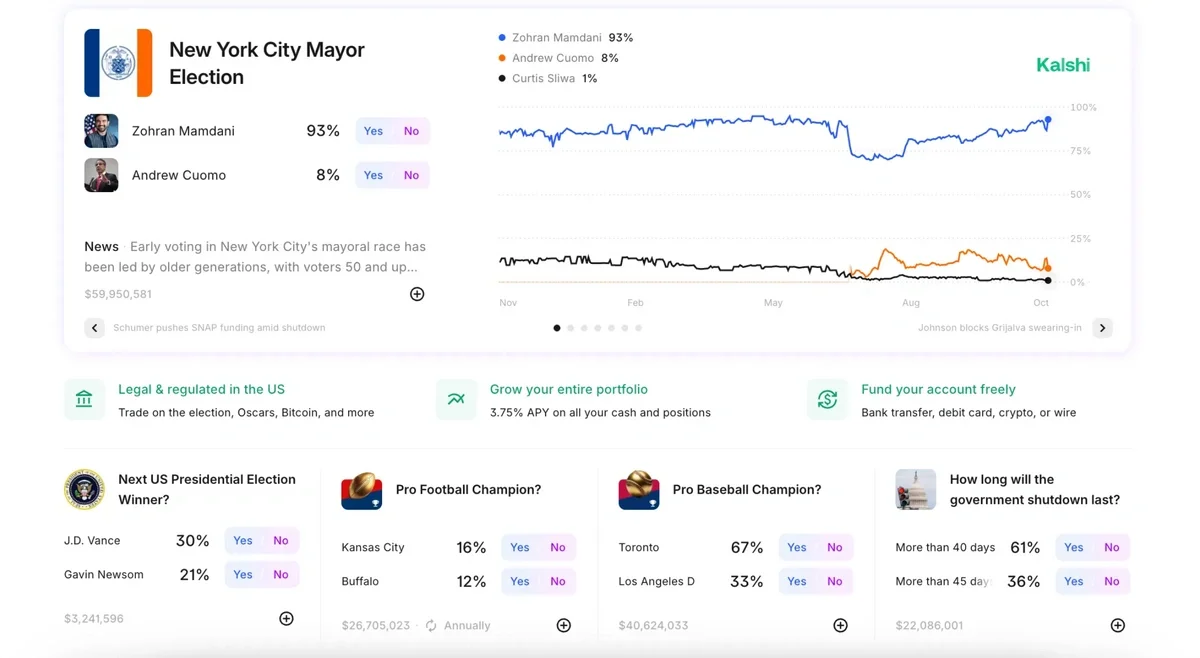Click the bank icon beside Legal & regulated

point(84,400)
